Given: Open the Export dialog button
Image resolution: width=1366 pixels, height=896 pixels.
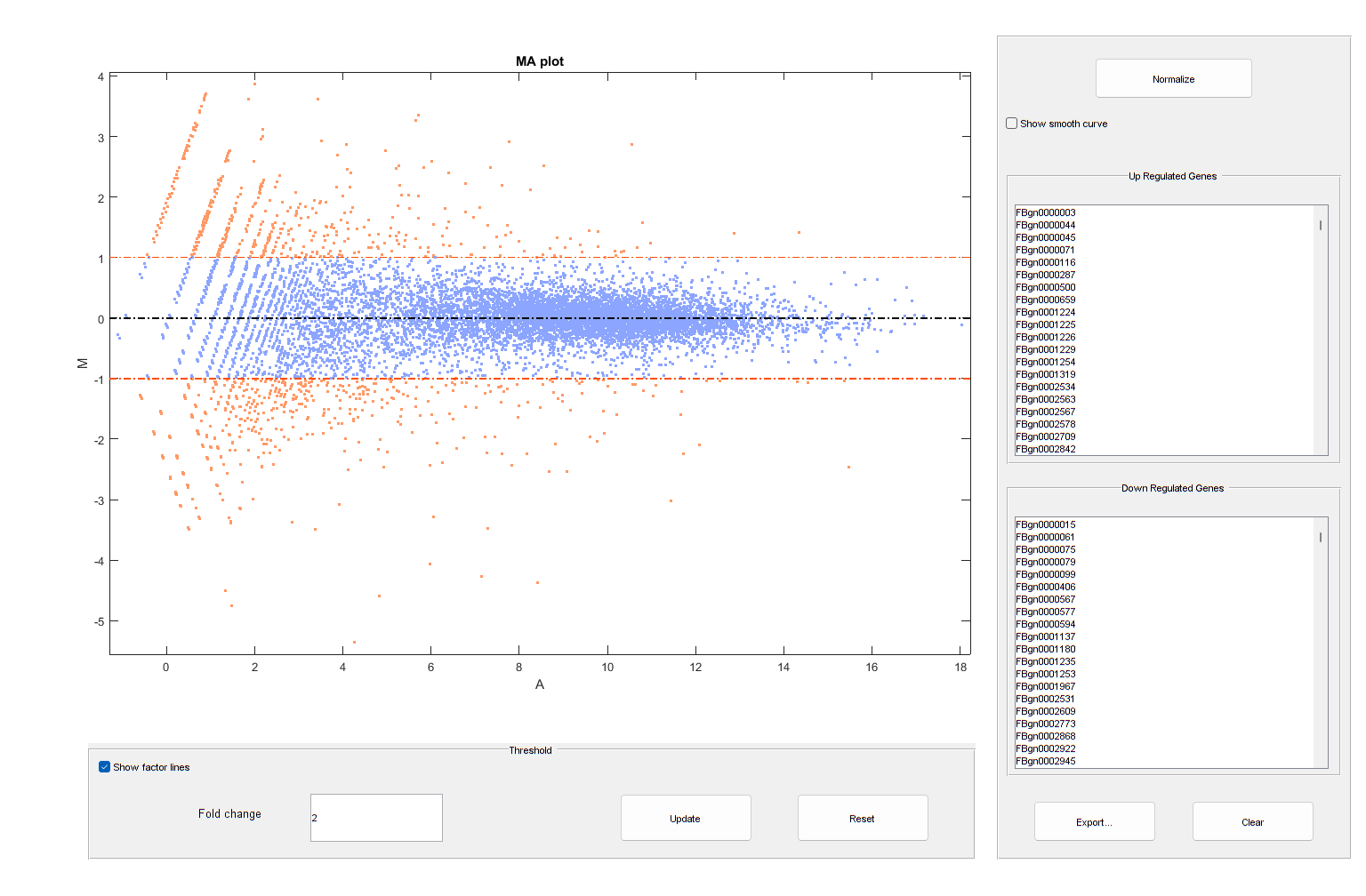Looking at the screenshot, I should pyautogui.click(x=1094, y=822).
